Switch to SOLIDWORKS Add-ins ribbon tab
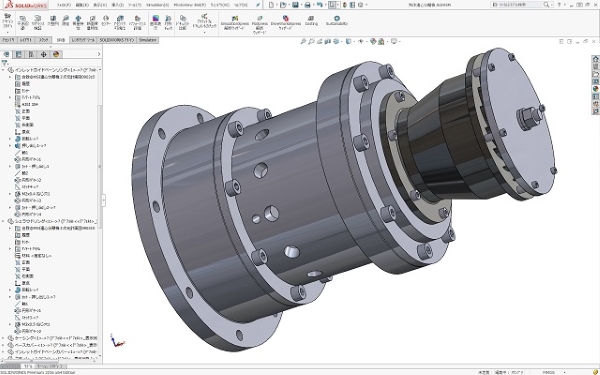Screen dimensions: 600x375 click(117, 40)
